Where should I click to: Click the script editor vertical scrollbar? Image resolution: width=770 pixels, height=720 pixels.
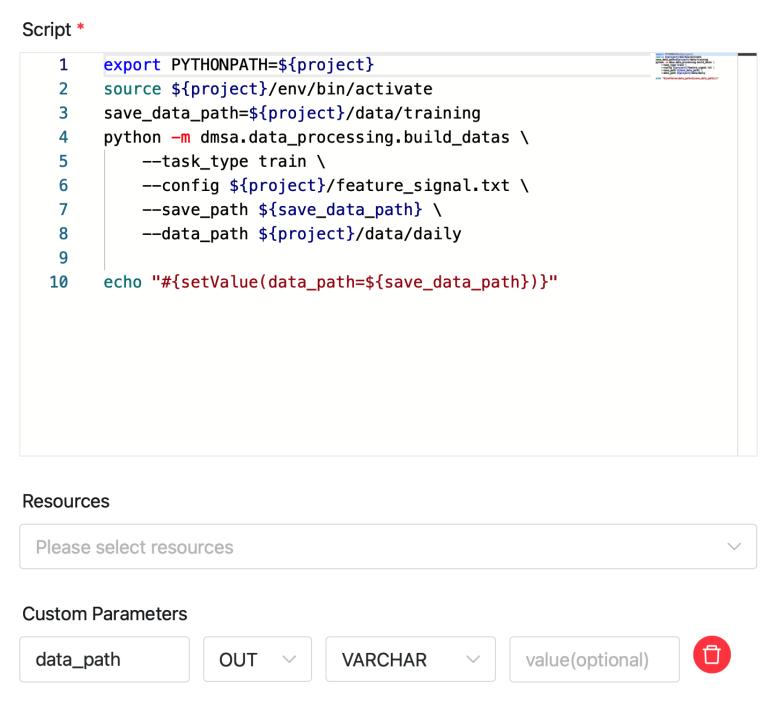point(747,250)
